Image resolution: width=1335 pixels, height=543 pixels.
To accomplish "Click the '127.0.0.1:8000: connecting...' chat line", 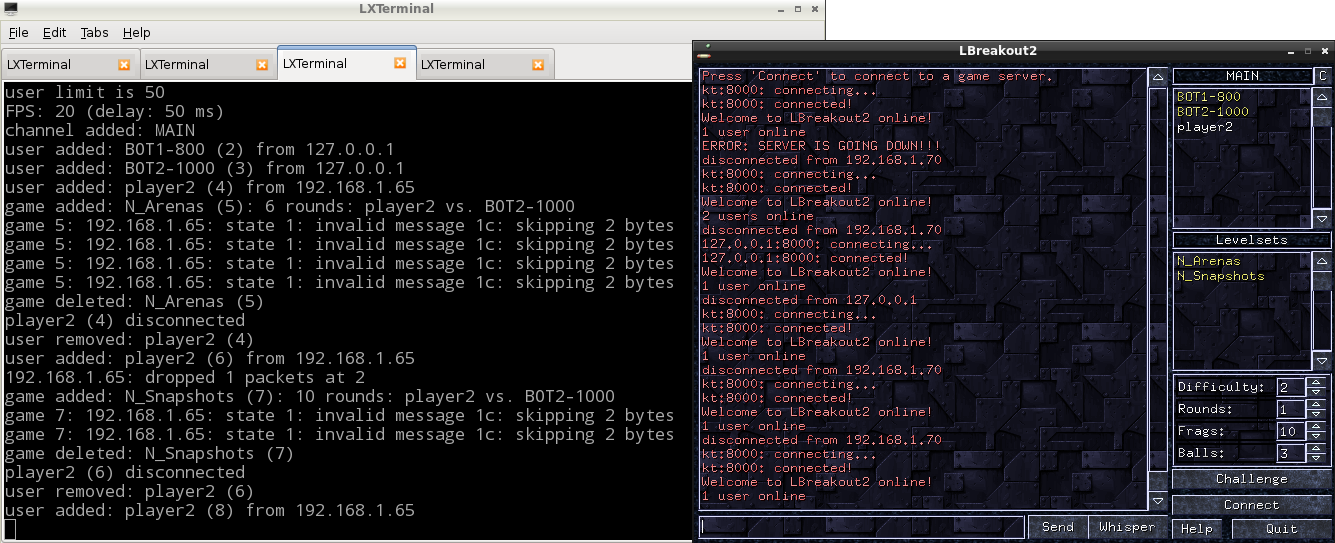I will 817,244.
